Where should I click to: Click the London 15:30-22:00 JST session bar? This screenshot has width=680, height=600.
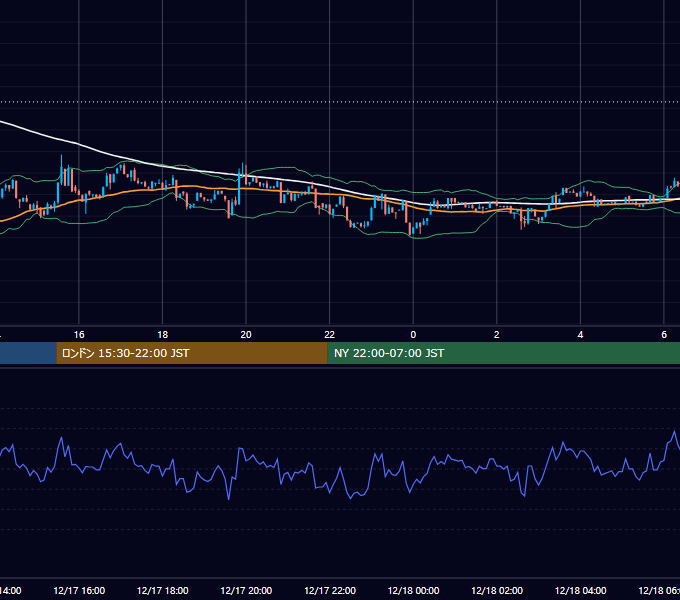point(192,353)
